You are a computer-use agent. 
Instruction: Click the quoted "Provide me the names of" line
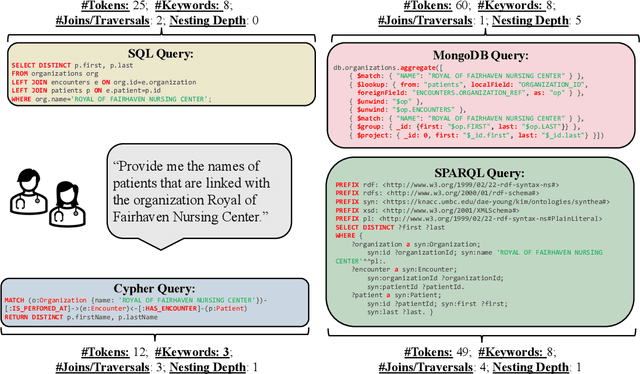186,167
